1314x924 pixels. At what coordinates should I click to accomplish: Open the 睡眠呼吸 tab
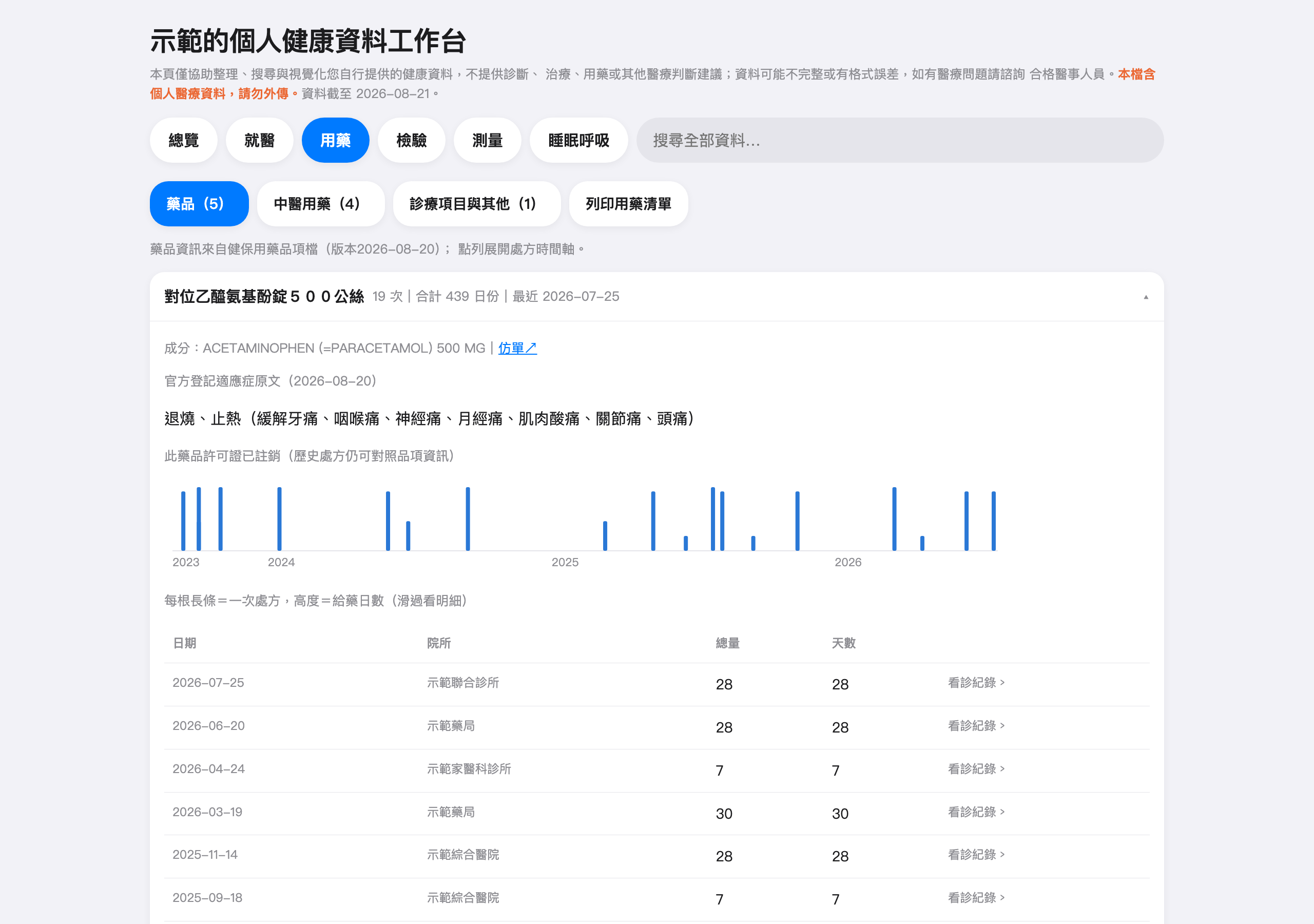(578, 140)
